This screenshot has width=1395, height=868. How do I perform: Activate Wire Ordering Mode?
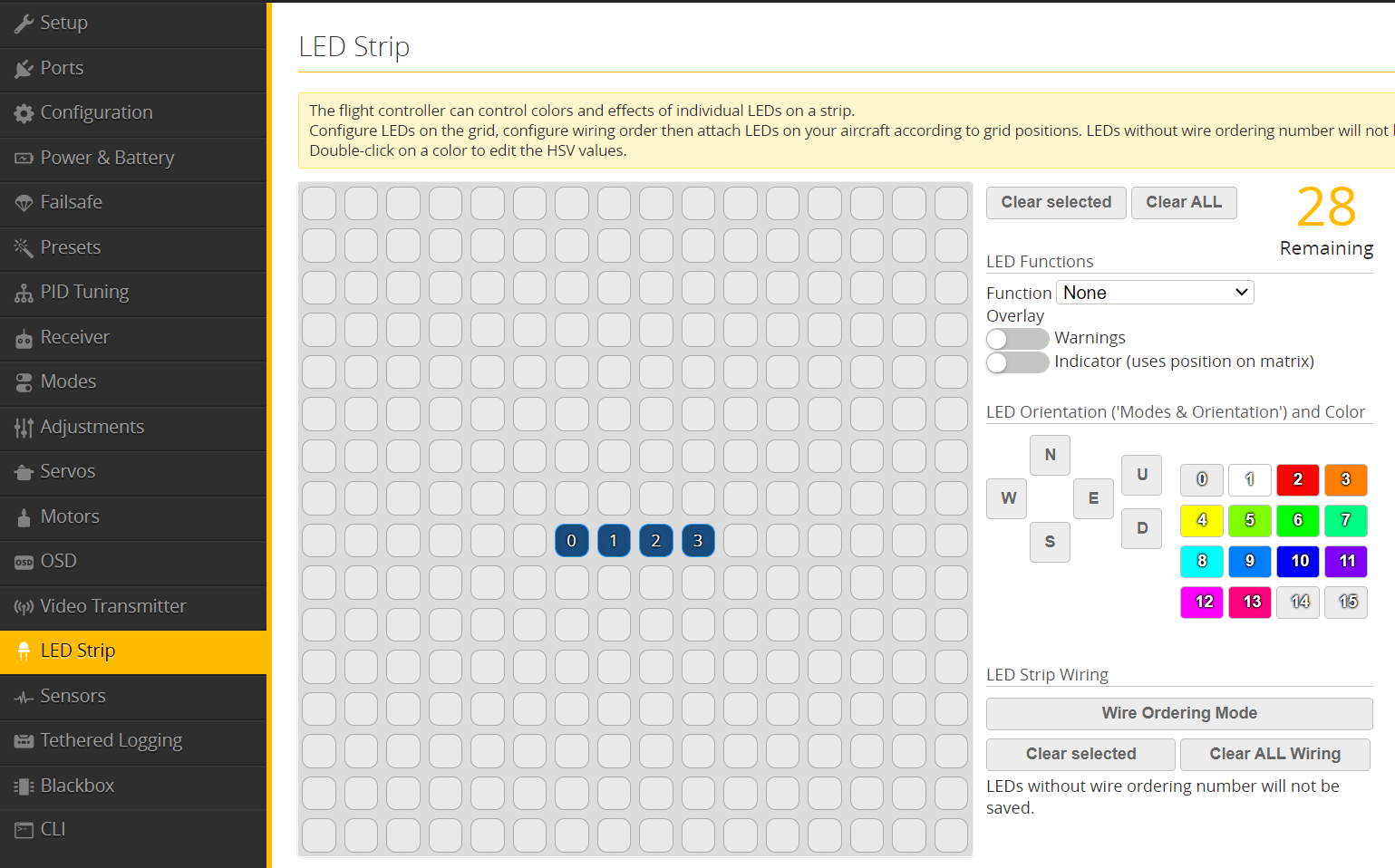[1178, 713]
